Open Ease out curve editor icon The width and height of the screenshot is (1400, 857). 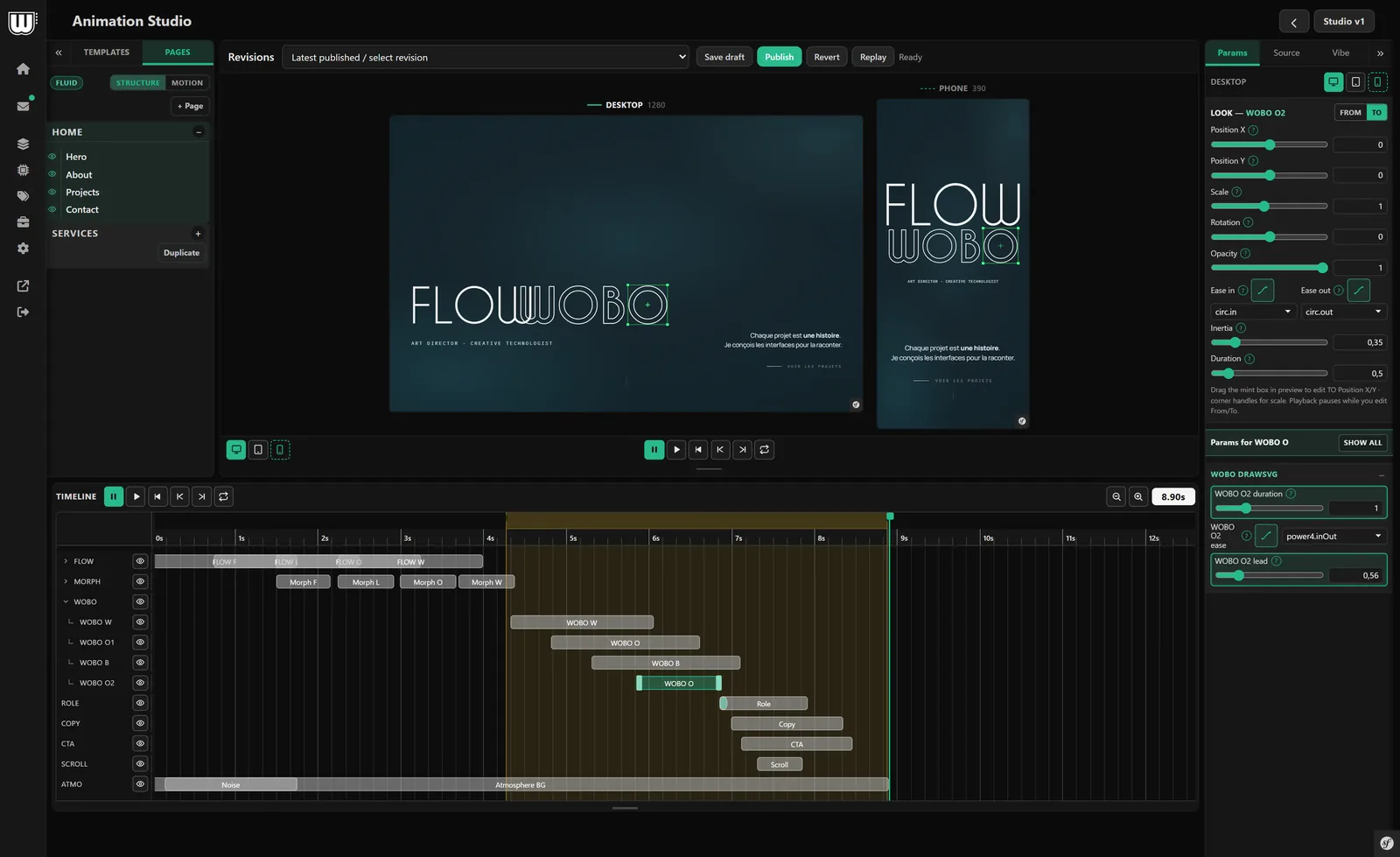1358,291
